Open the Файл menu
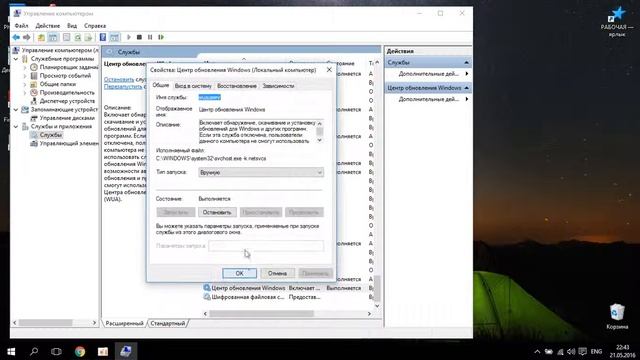 21,26
